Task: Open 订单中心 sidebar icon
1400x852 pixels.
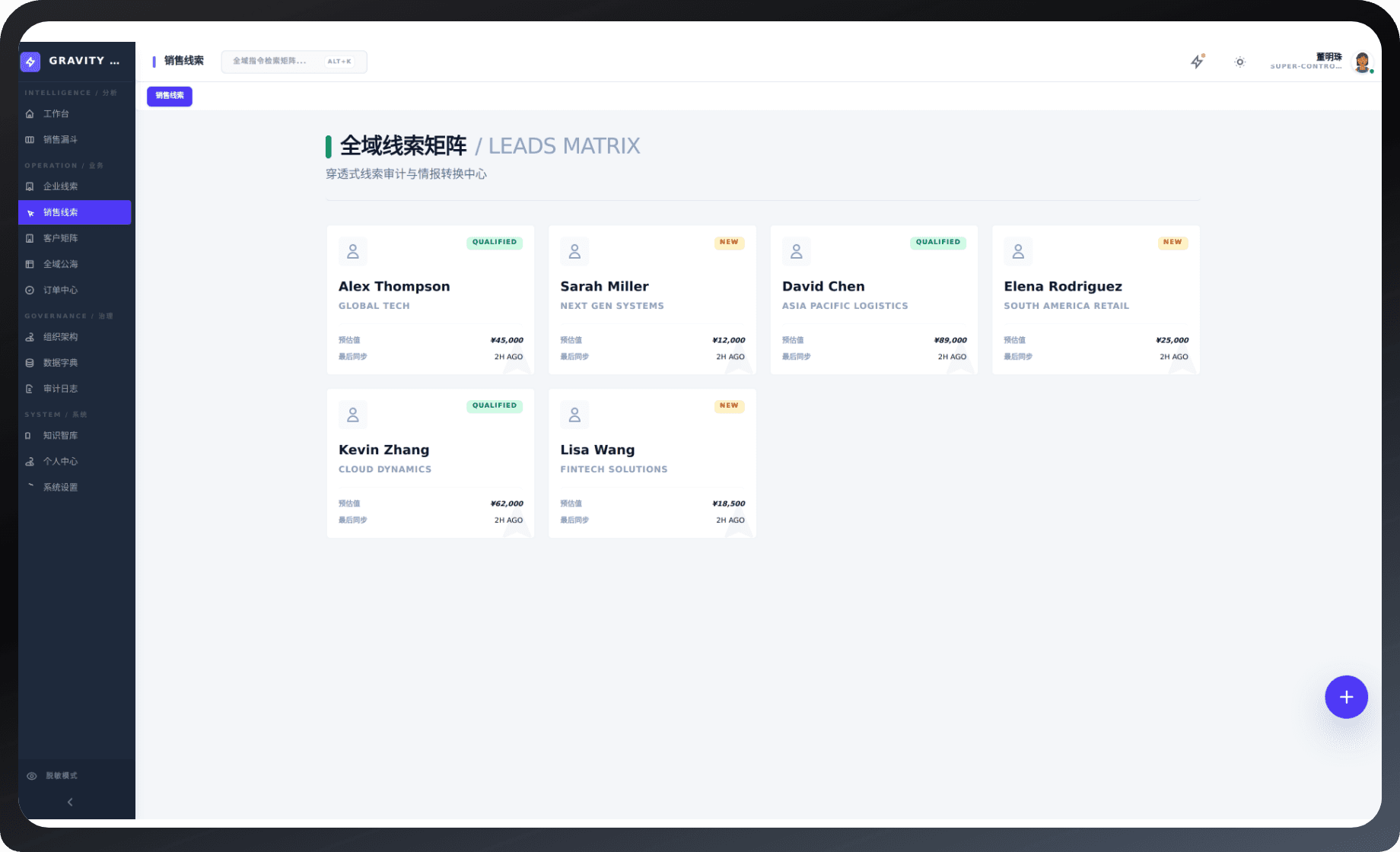Action: point(30,290)
